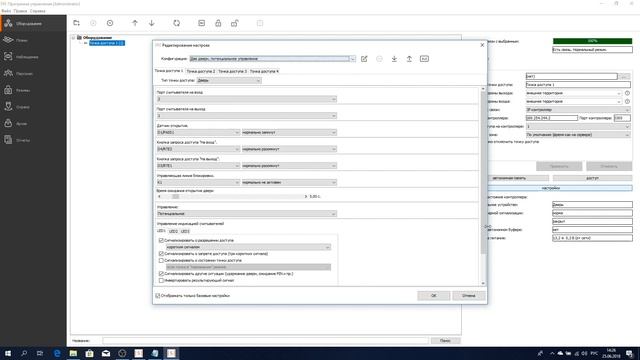Open the exit reader port dropdown

tap(247, 116)
